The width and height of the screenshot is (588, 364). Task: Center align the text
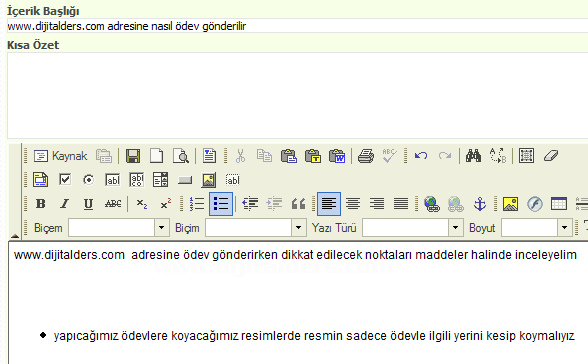pyautogui.click(x=353, y=204)
